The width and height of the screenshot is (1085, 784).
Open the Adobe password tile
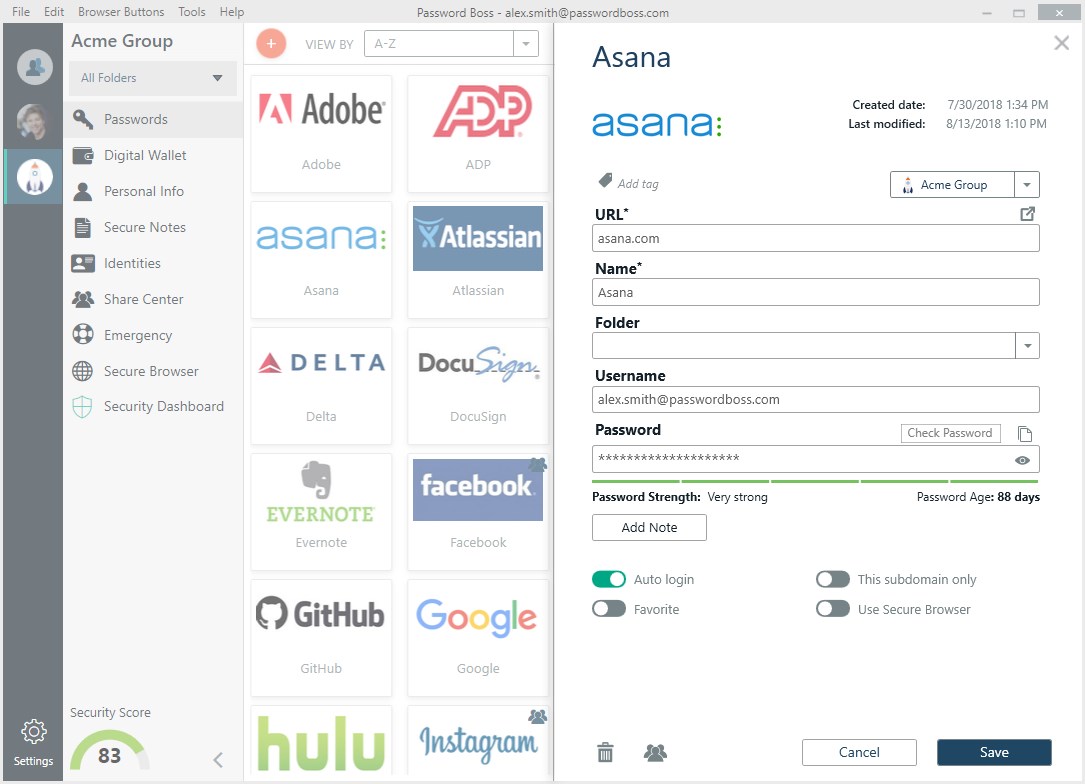coord(321,134)
